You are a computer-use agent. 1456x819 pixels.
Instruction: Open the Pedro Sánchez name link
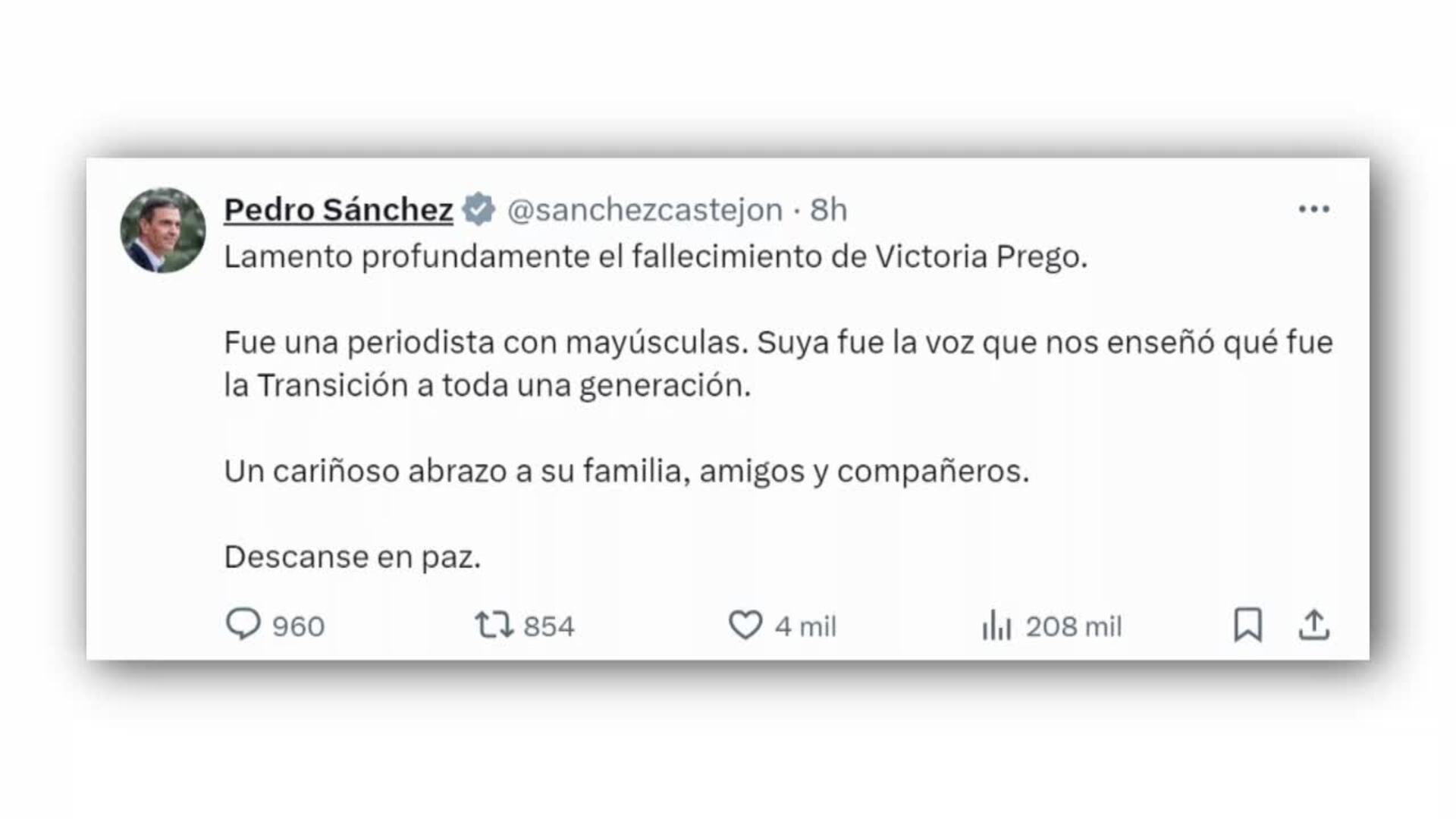tap(338, 210)
